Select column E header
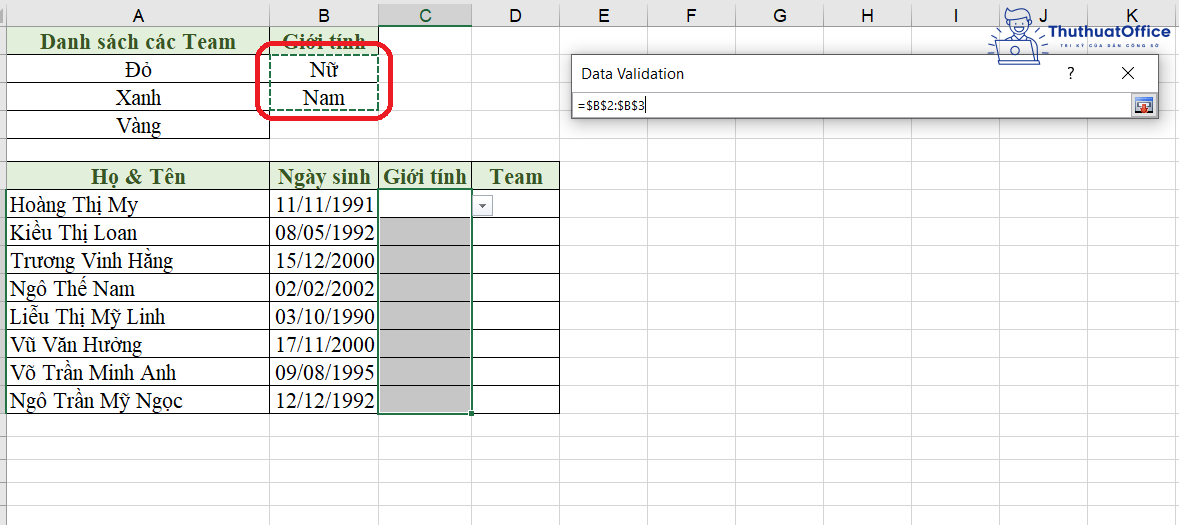 pos(603,15)
